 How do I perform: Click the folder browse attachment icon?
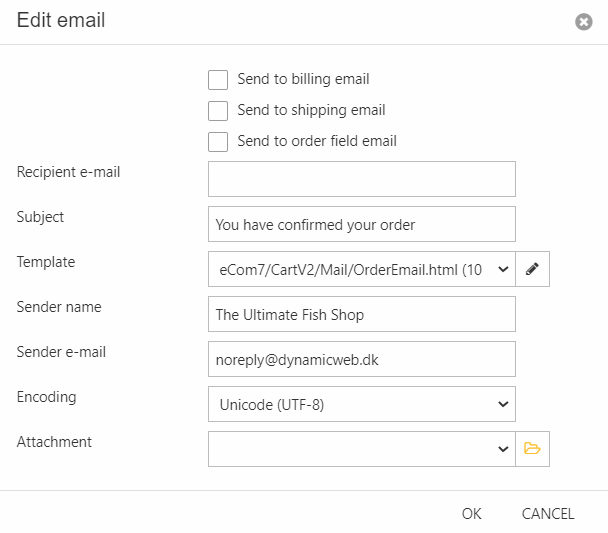click(x=532, y=449)
